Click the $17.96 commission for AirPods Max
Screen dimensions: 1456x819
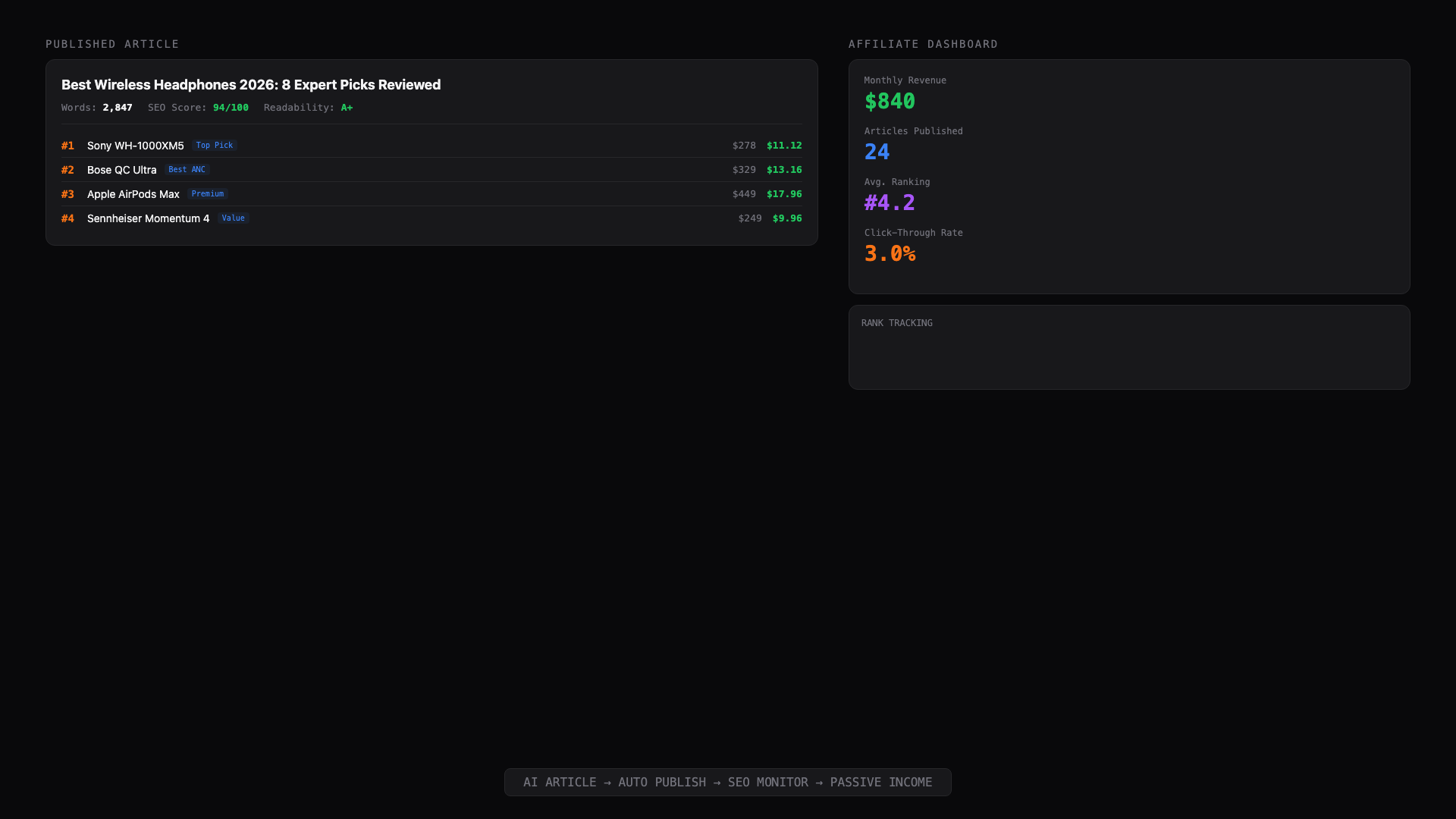point(784,194)
